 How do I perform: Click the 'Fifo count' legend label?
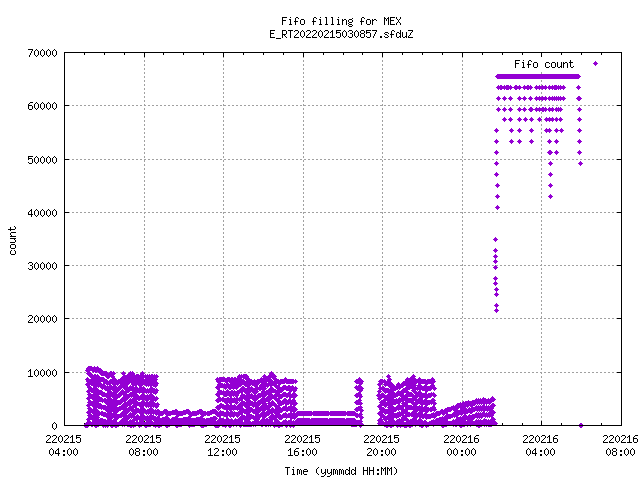point(544,64)
